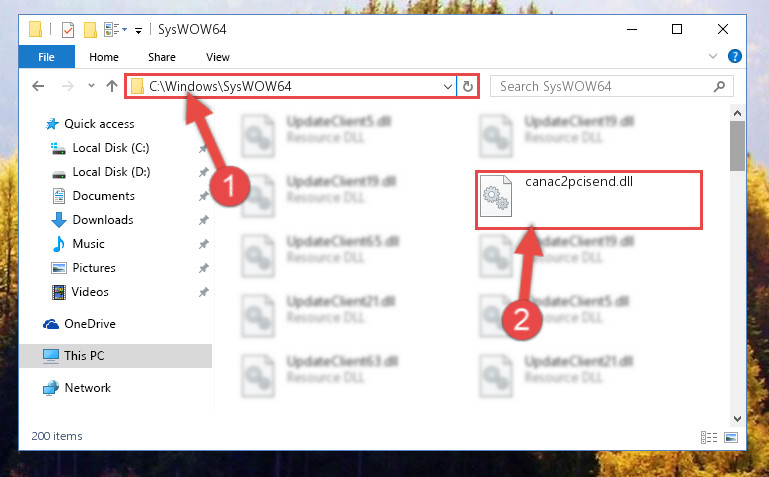Open the Help question mark icon
The image size is (769, 477).
(x=734, y=56)
